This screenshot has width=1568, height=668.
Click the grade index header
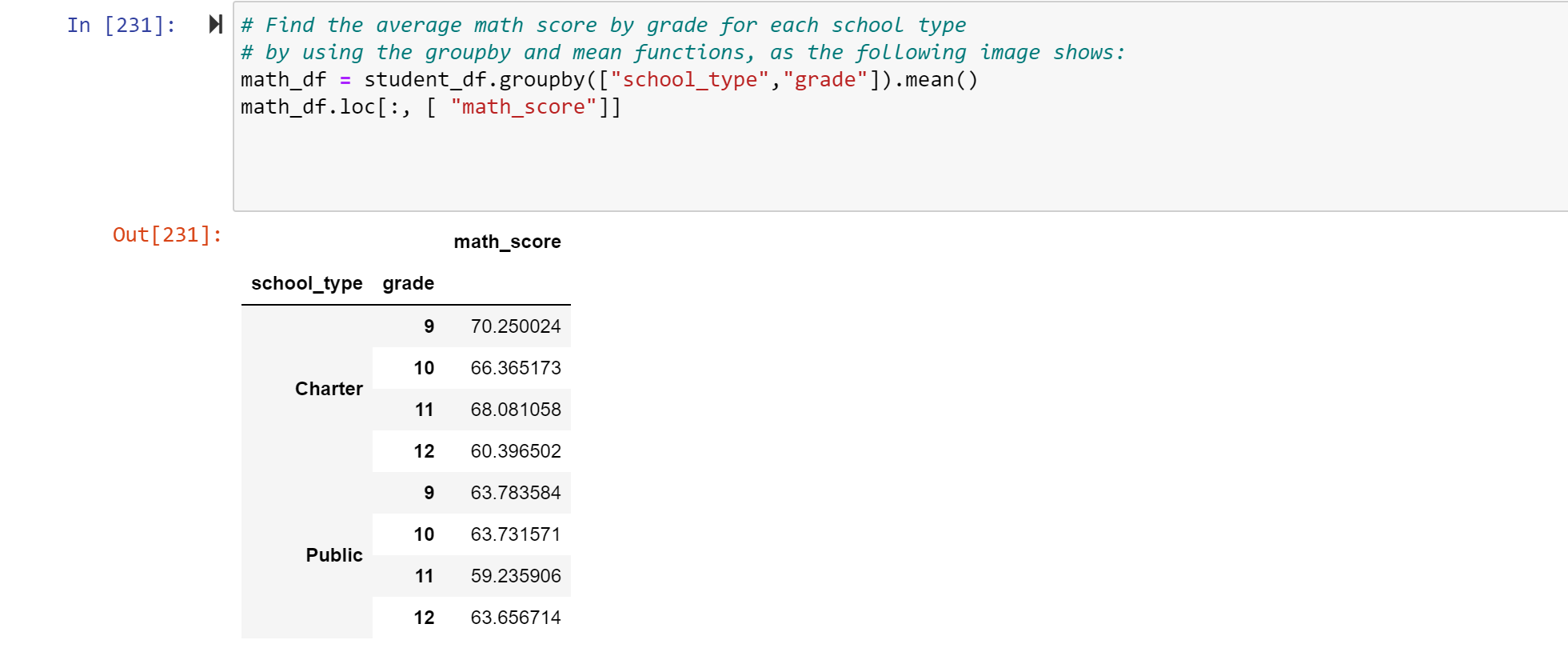click(409, 283)
